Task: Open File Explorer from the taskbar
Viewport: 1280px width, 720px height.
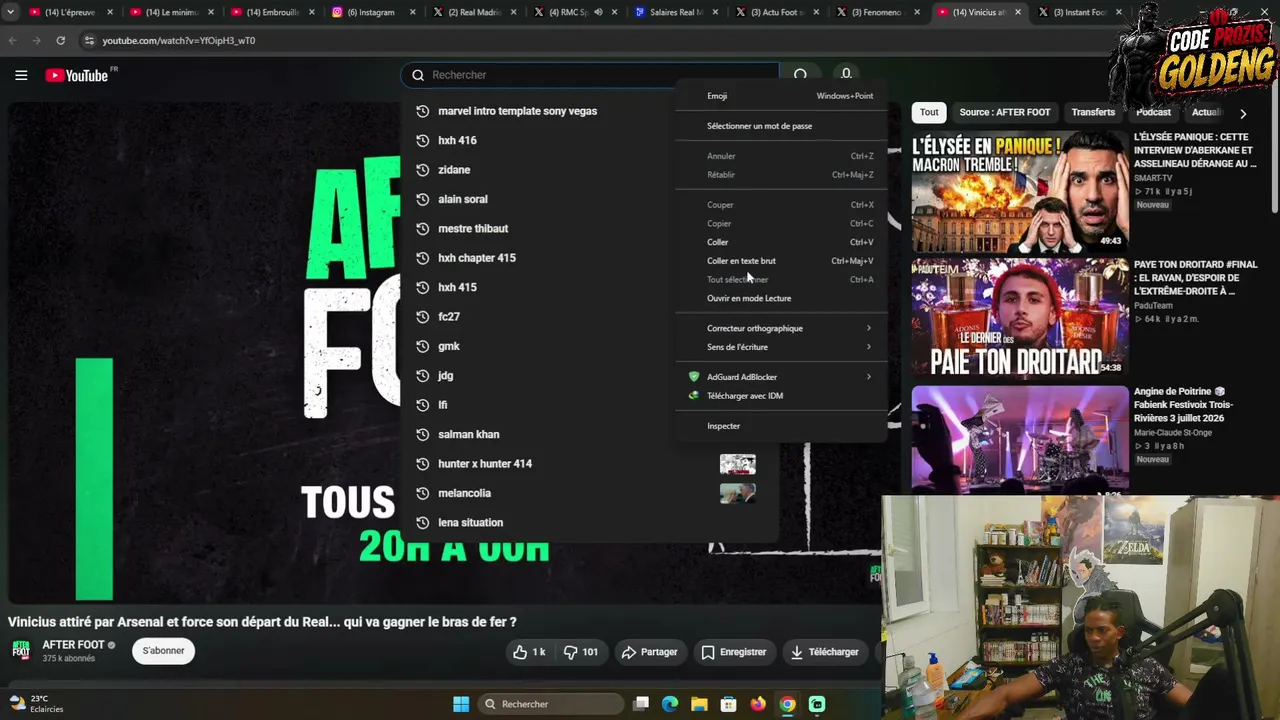Action: tap(699, 704)
